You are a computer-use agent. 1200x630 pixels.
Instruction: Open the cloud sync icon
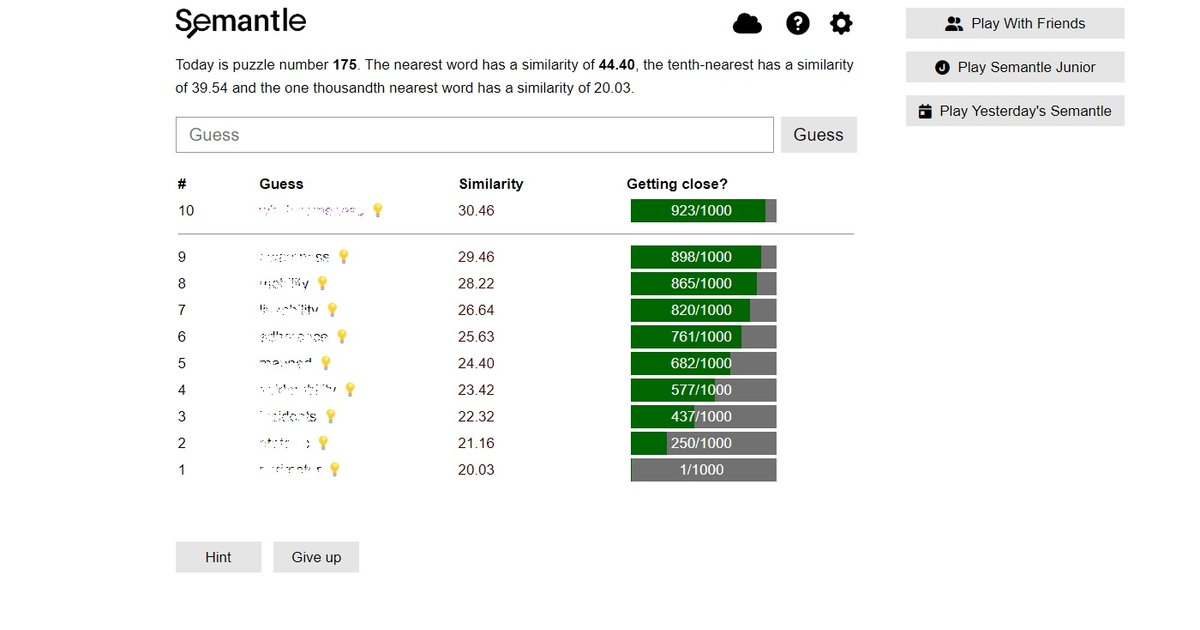[747, 23]
